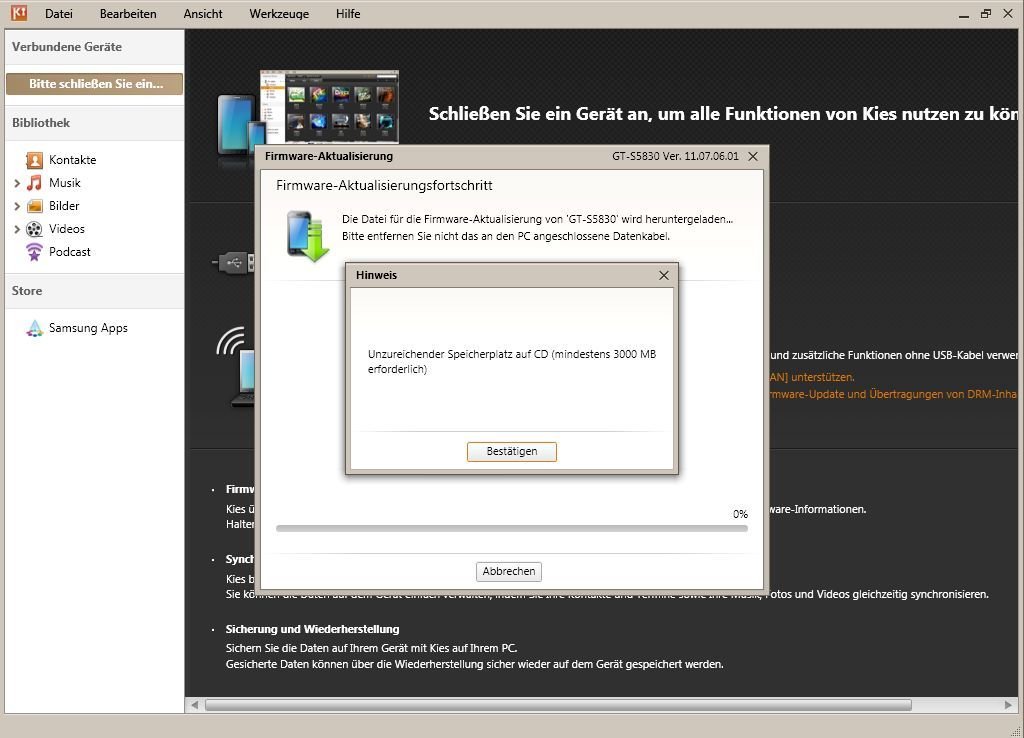This screenshot has width=1024, height=738.
Task: Click the Kies logo icon in title bar
Action: tap(19, 12)
